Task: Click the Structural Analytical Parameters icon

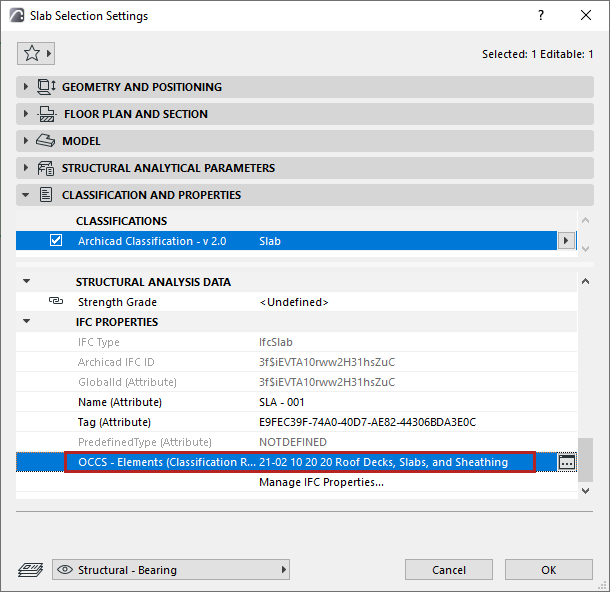Action: (46, 168)
